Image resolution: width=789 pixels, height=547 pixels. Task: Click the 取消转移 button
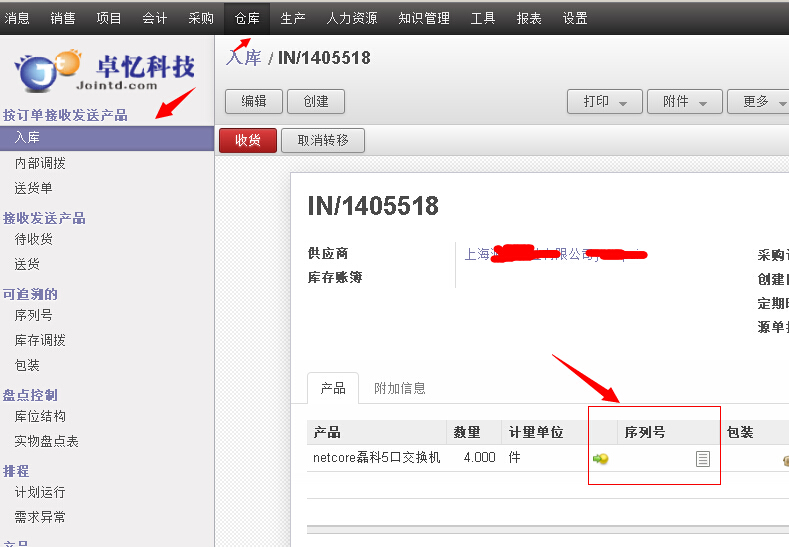pyautogui.click(x=323, y=141)
